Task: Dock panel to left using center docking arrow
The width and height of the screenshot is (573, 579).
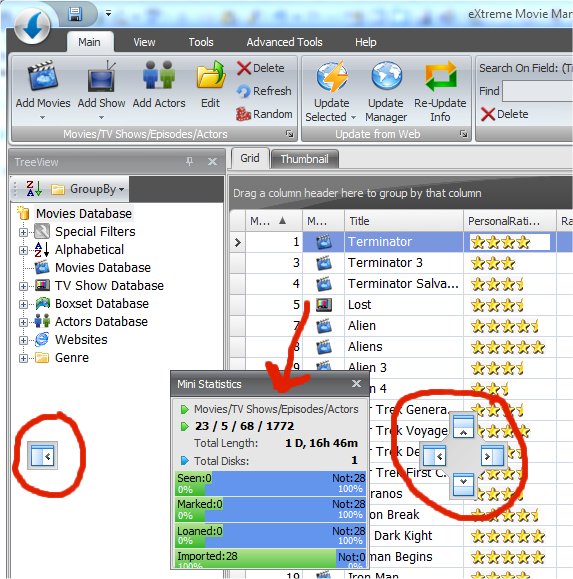Action: click(434, 456)
